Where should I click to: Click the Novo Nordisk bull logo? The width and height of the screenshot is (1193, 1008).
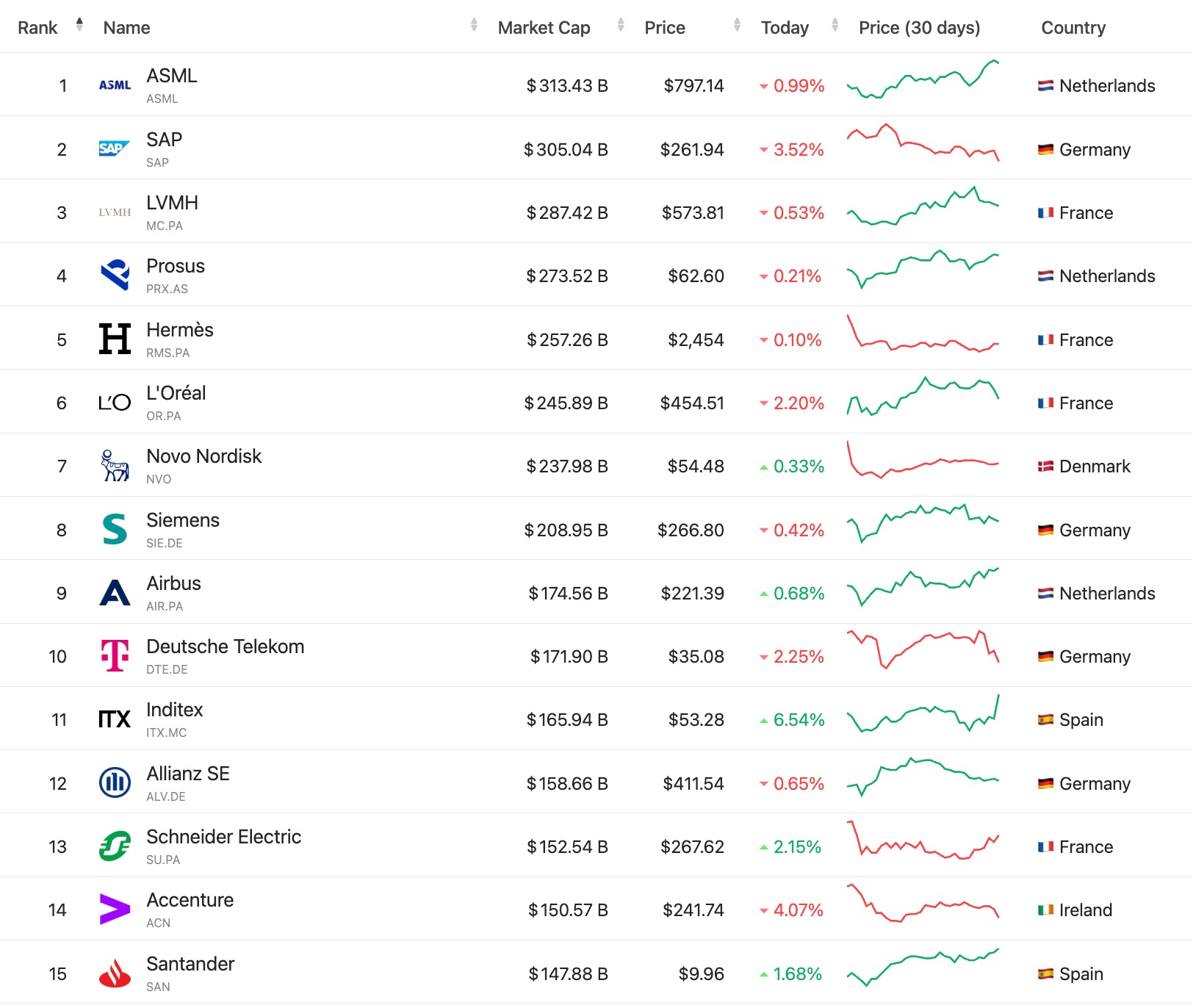(x=115, y=466)
